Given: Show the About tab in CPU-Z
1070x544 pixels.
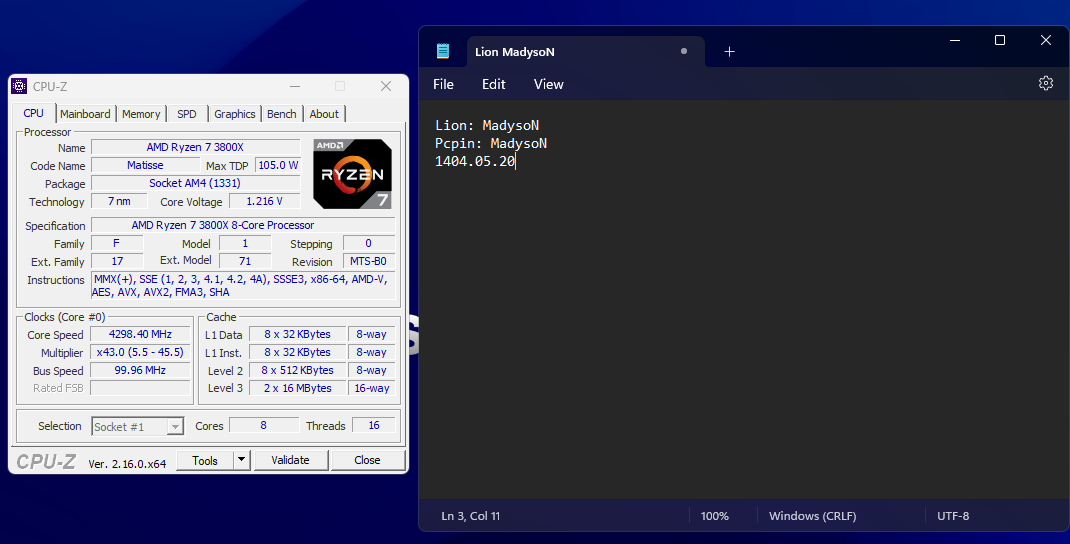Looking at the screenshot, I should point(324,114).
